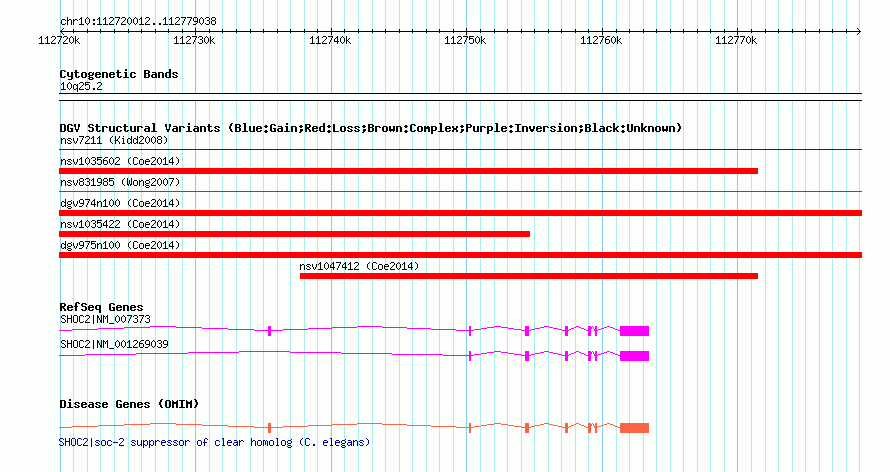Image resolution: width=890 pixels, height=472 pixels.
Task: Click the chr10:112720012..112779038 coordinate label
Action: 138,21
